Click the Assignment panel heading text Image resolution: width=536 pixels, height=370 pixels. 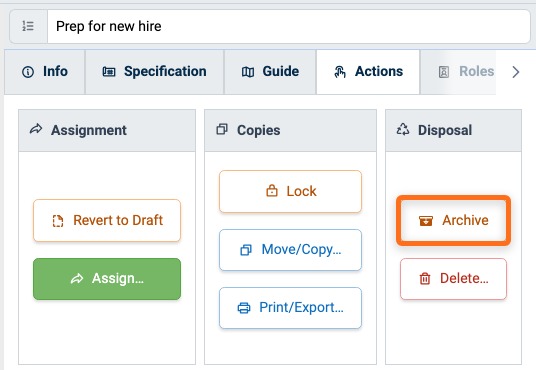(89, 130)
